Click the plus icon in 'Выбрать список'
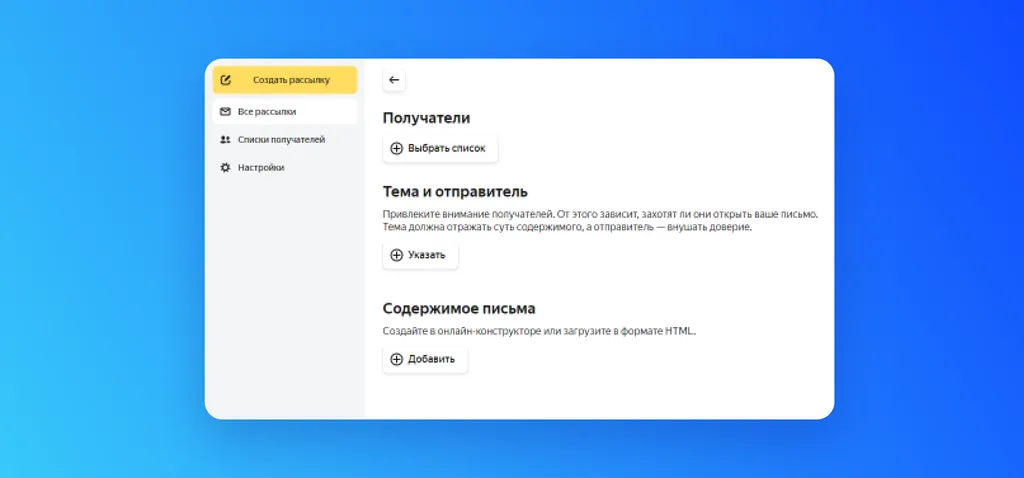The height and width of the screenshot is (478, 1024). (x=396, y=148)
